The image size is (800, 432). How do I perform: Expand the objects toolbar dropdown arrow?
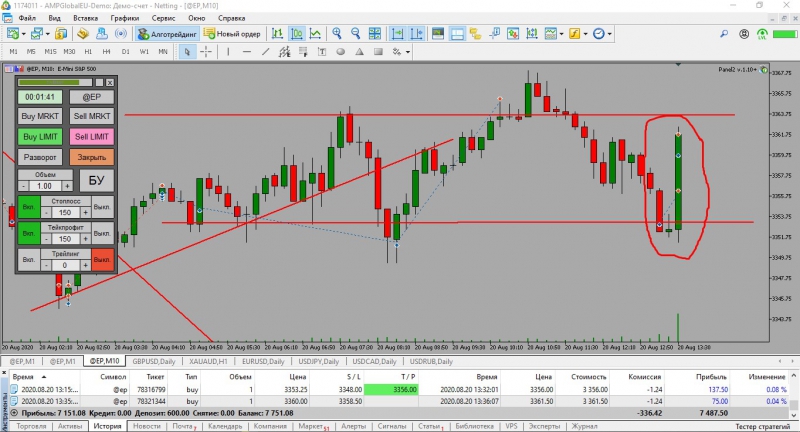pos(408,52)
